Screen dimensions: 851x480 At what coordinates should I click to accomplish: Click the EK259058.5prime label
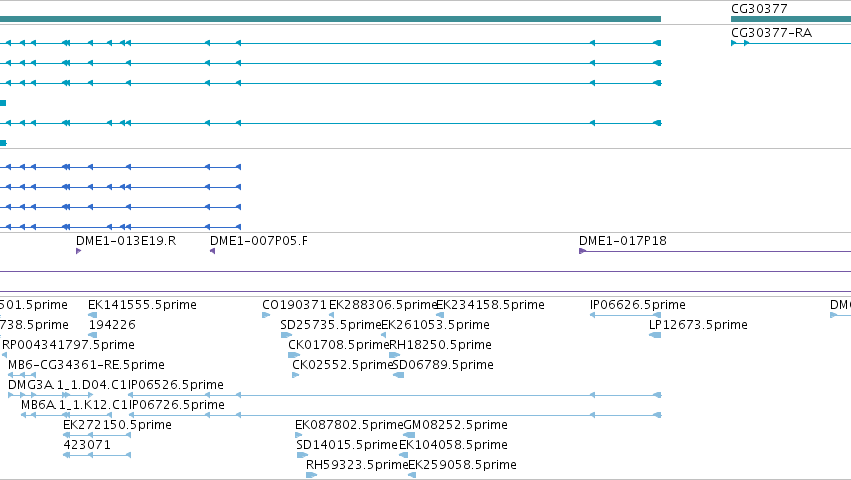click(462, 465)
